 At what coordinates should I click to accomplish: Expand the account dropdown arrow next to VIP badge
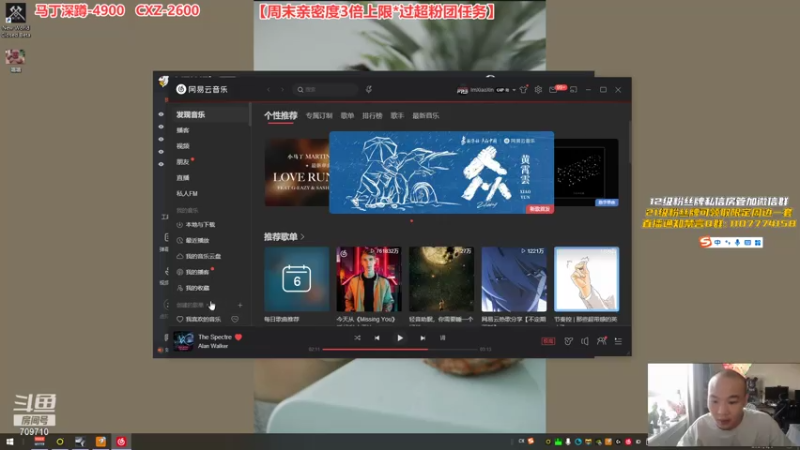[514, 90]
